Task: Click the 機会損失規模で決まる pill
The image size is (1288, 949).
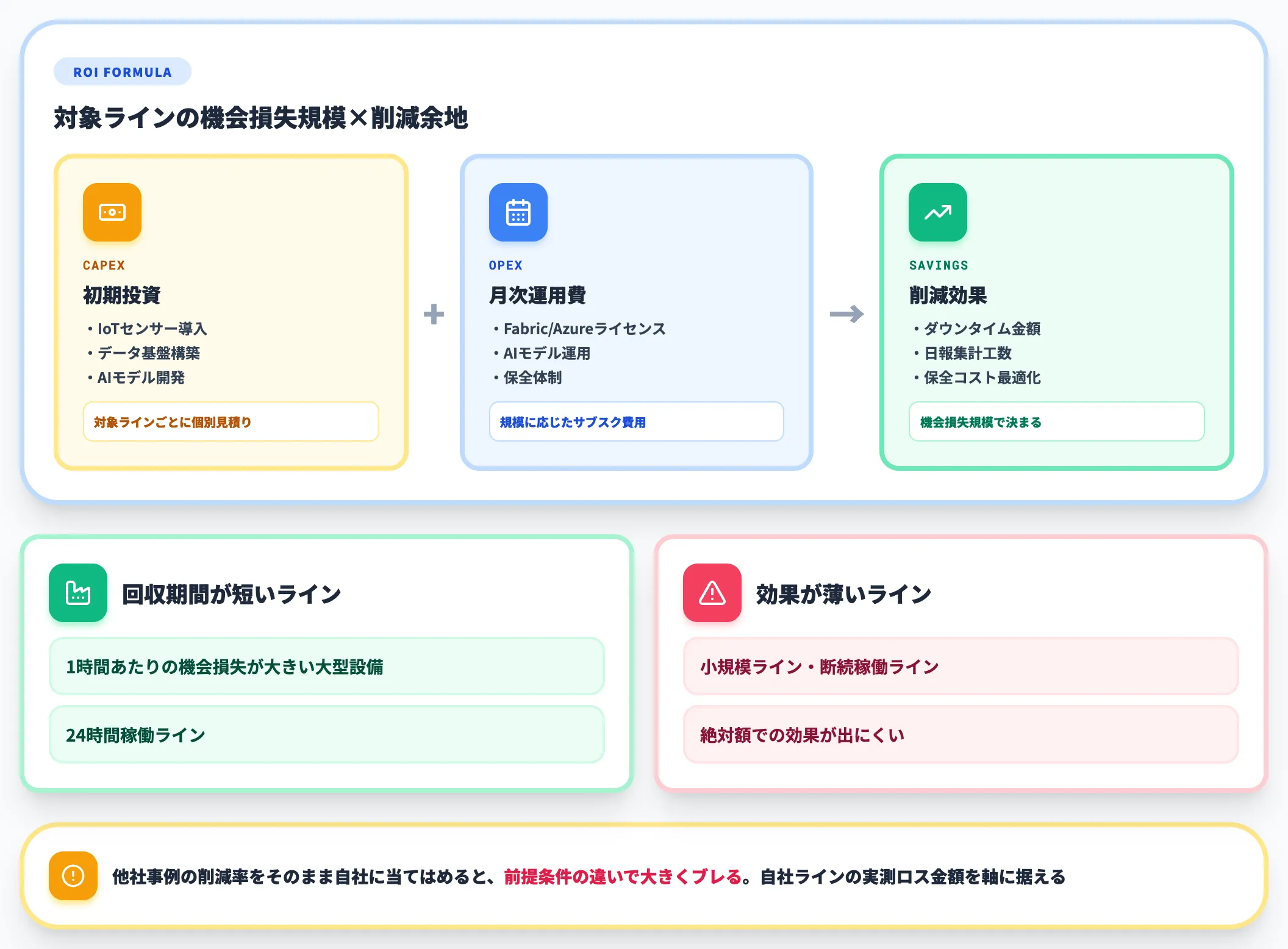Action: [x=1057, y=421]
